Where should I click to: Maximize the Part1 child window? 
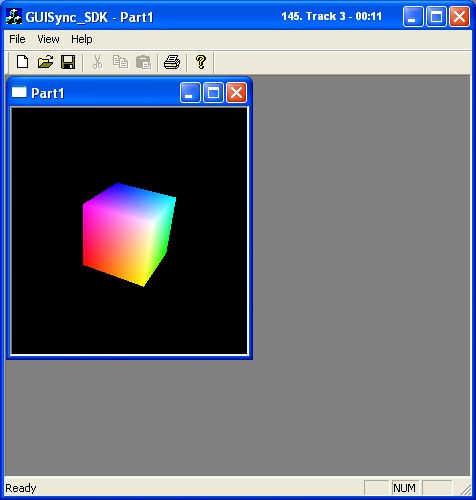click(213, 92)
